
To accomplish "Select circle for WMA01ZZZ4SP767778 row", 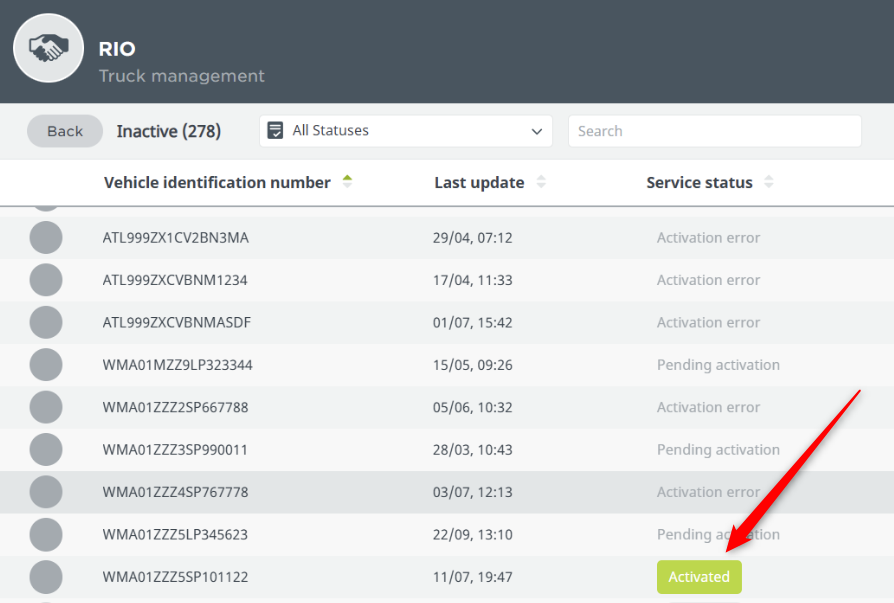I will [46, 492].
